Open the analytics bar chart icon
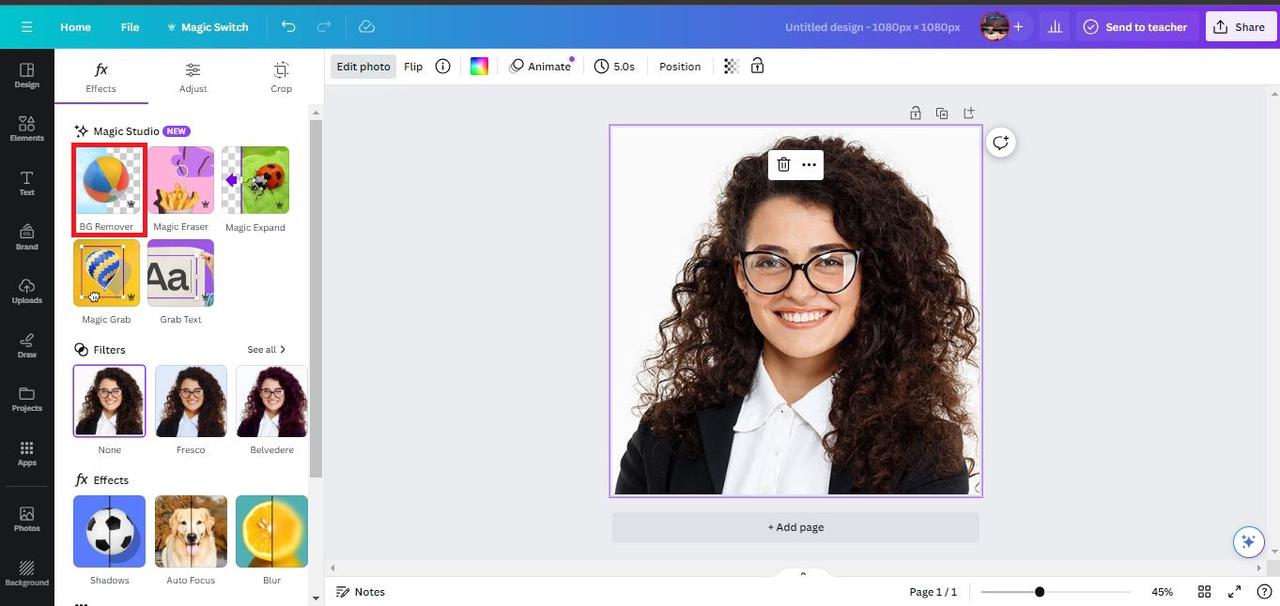This screenshot has height=606, width=1280. pyautogui.click(x=1055, y=27)
